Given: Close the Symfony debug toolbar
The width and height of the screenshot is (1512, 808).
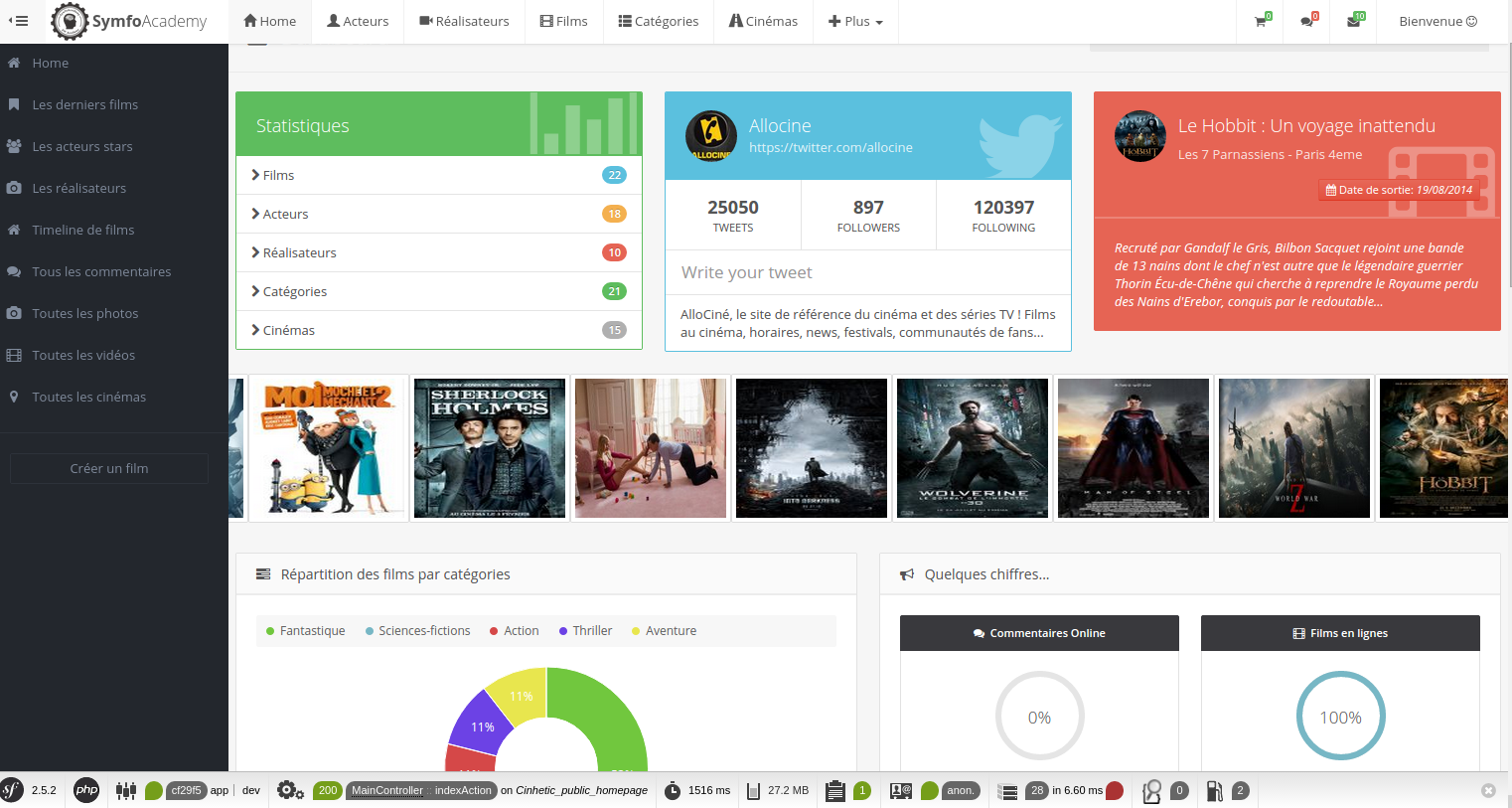Looking at the screenshot, I should [1488, 791].
